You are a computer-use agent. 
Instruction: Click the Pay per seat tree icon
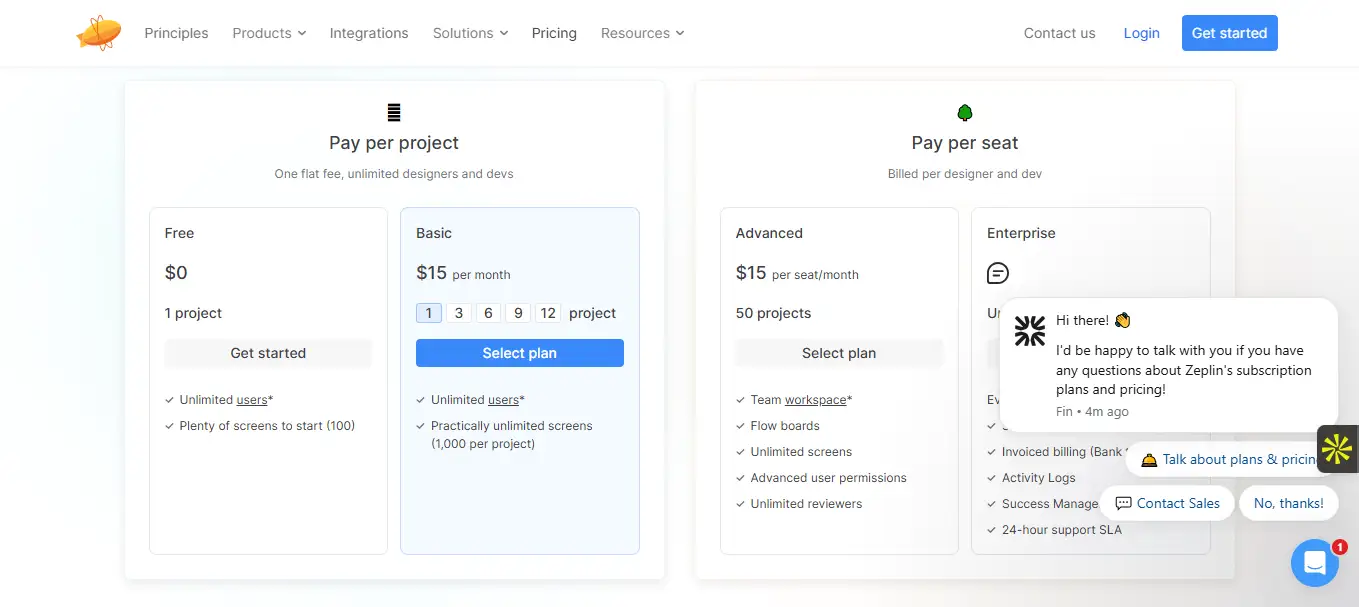point(965,113)
